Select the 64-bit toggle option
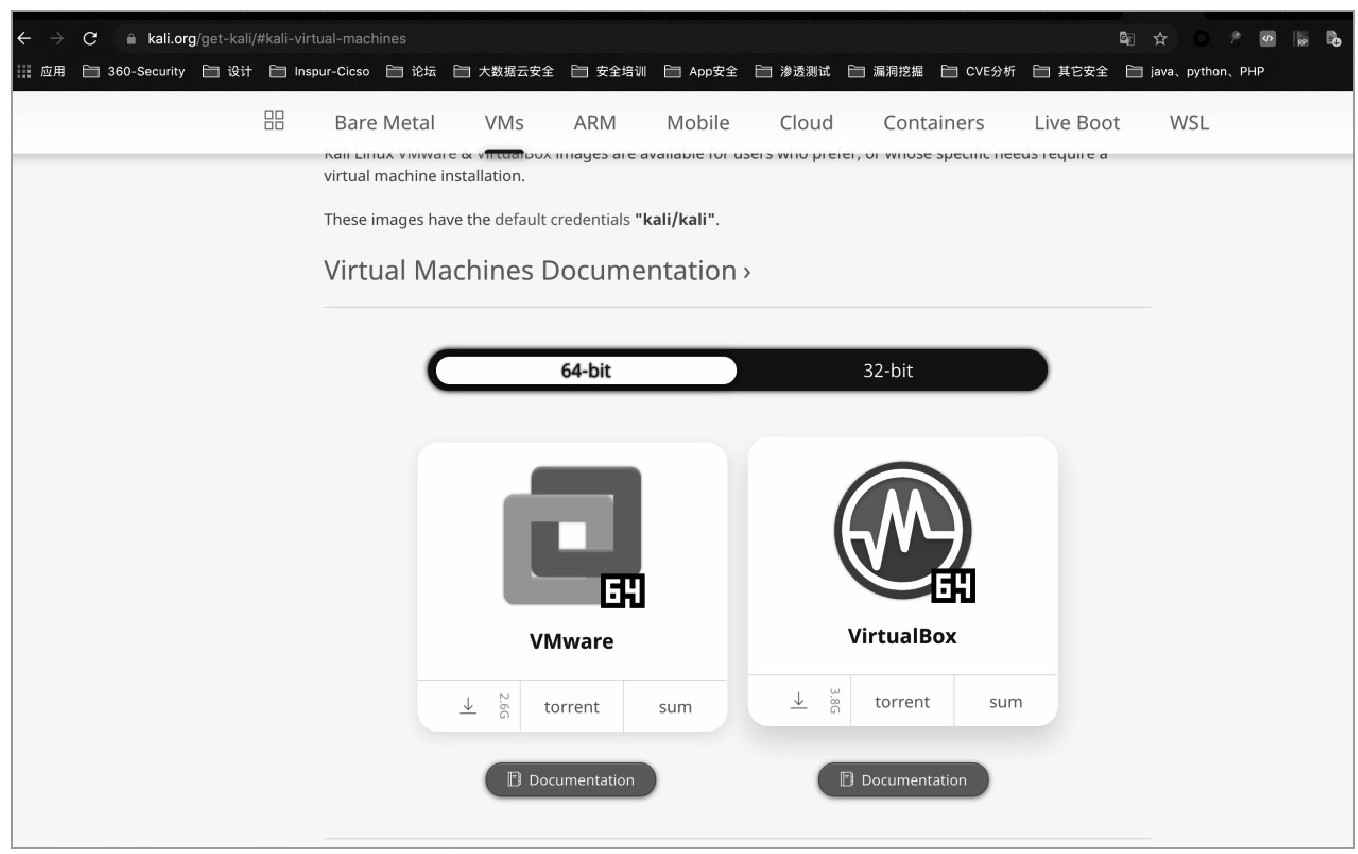This screenshot has width=1358, height=854. tap(586, 370)
